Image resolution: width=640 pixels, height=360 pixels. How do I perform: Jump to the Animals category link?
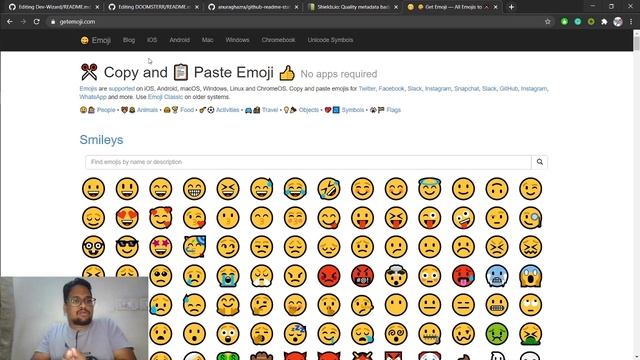pyautogui.click(x=147, y=110)
